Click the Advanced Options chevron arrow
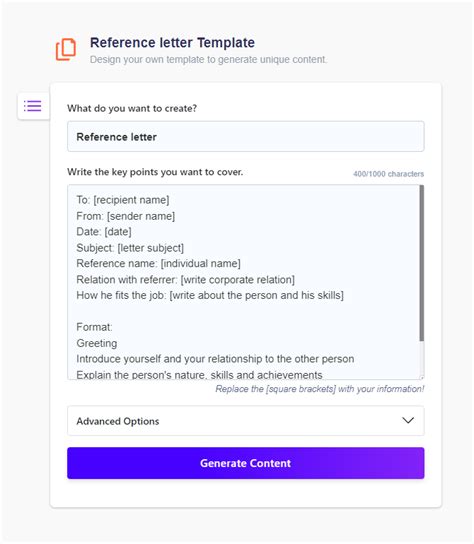Screen dimensions: 474x544 pos(408,420)
